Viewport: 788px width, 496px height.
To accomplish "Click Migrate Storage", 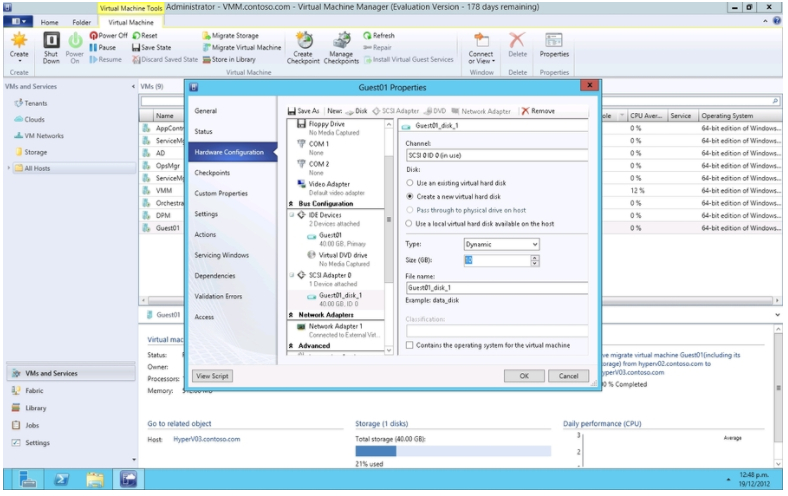I will pos(230,36).
